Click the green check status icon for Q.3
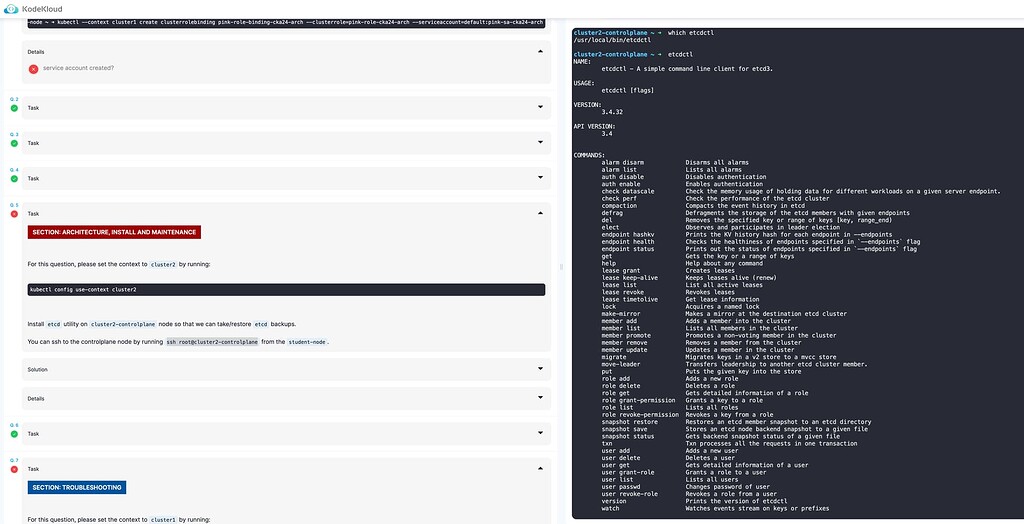This screenshot has height=524, width=1024. 14,143
